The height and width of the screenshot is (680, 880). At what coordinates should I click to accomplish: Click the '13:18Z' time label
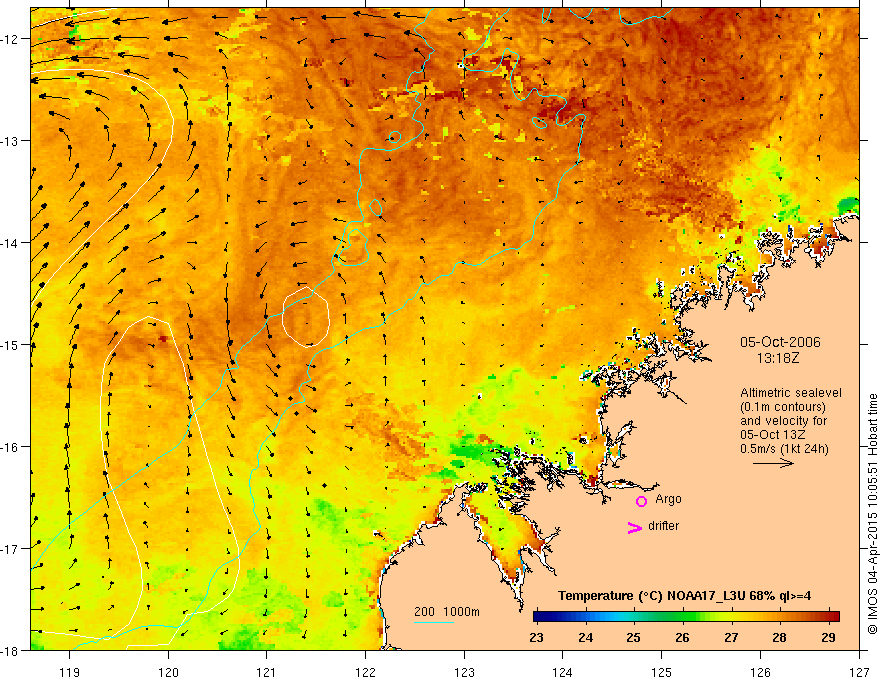pyautogui.click(x=777, y=358)
